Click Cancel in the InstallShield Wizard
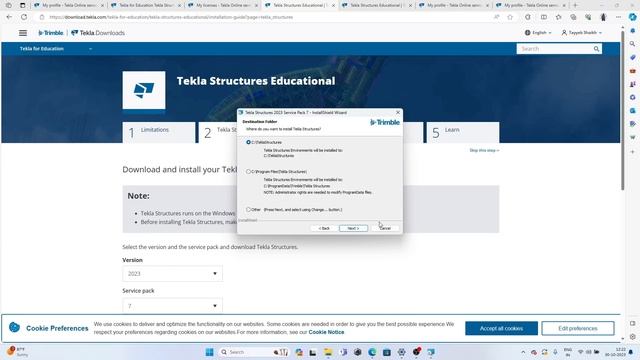Screen dimensions: 640x360 click(x=385, y=228)
